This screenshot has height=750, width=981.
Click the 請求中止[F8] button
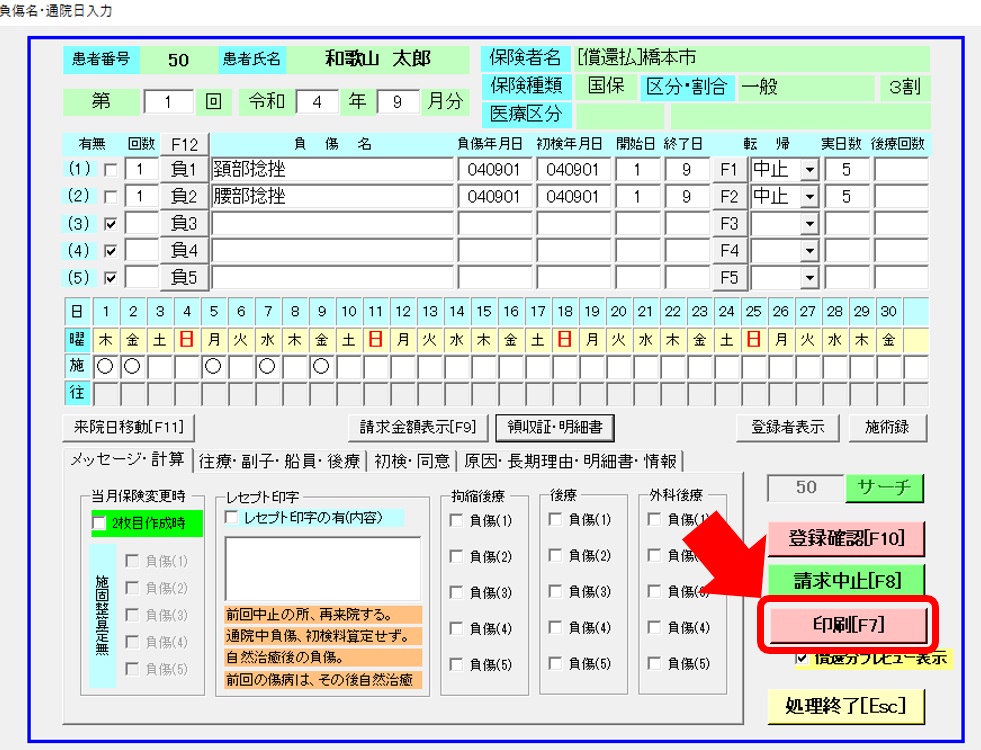845,580
